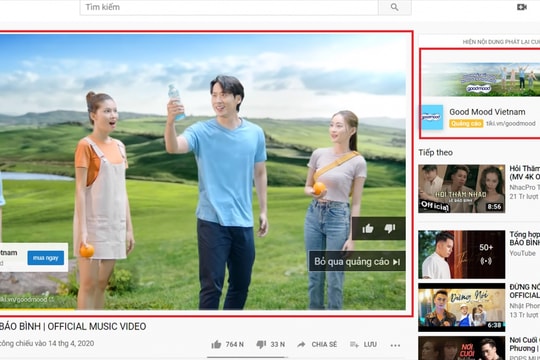
Task: Open the three-dot more actions menu
Action: (x=395, y=345)
